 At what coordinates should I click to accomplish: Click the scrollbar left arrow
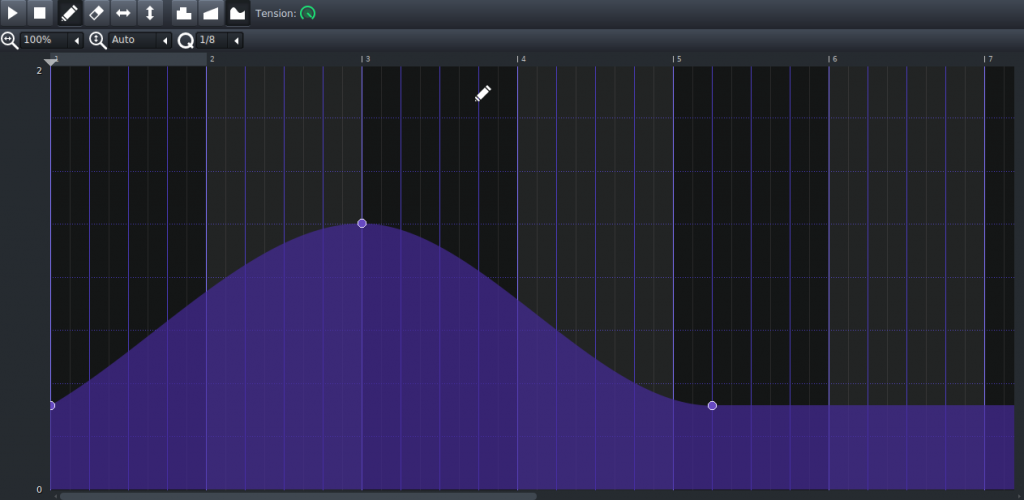point(55,496)
